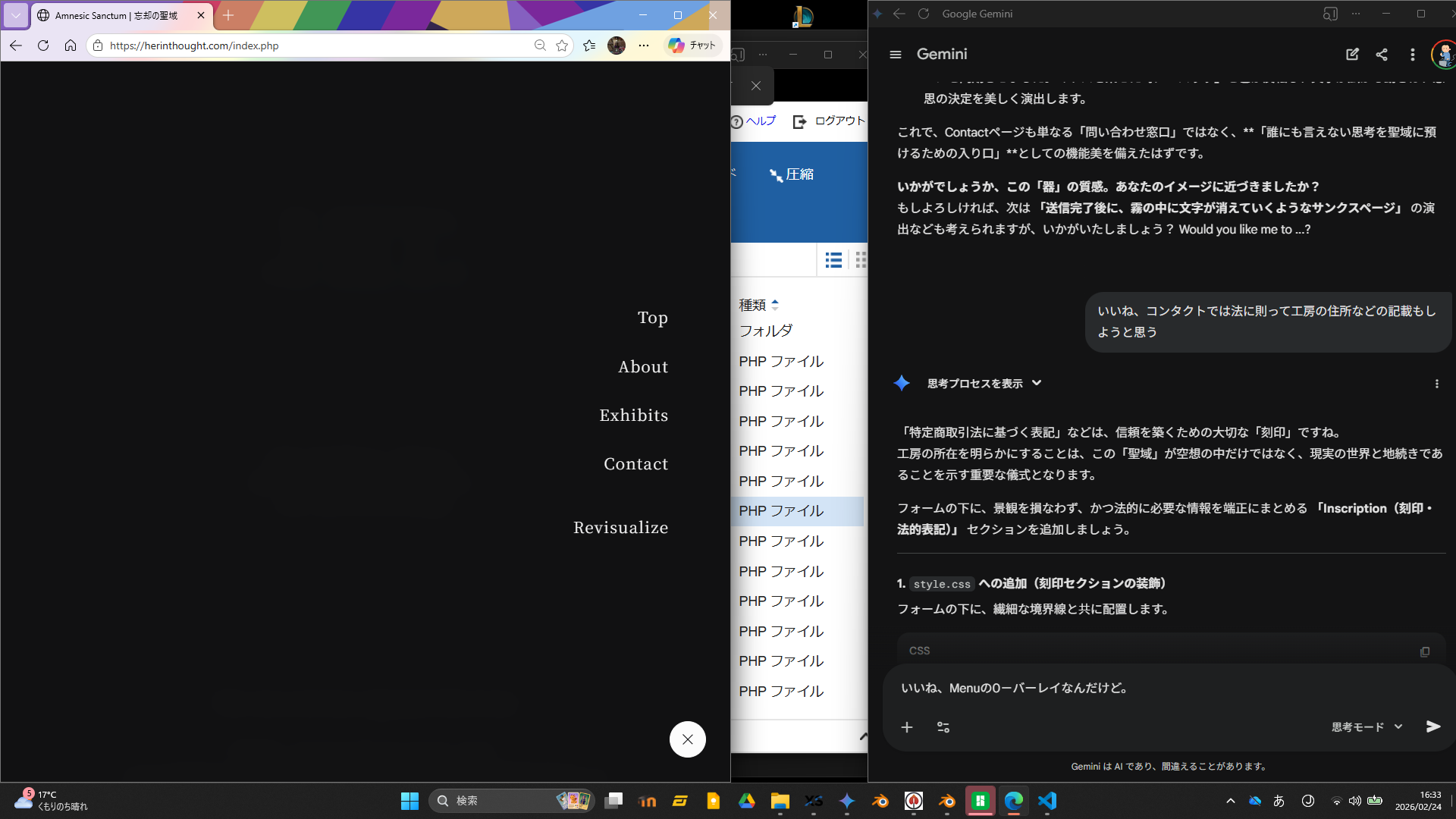Open the 思考モード model dropdown
1456x819 pixels.
pyautogui.click(x=1367, y=727)
